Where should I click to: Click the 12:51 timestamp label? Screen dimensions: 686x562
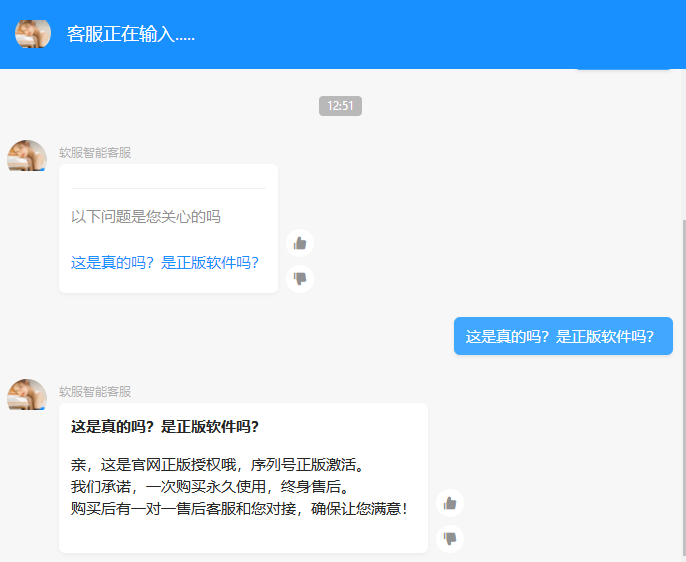[340, 106]
